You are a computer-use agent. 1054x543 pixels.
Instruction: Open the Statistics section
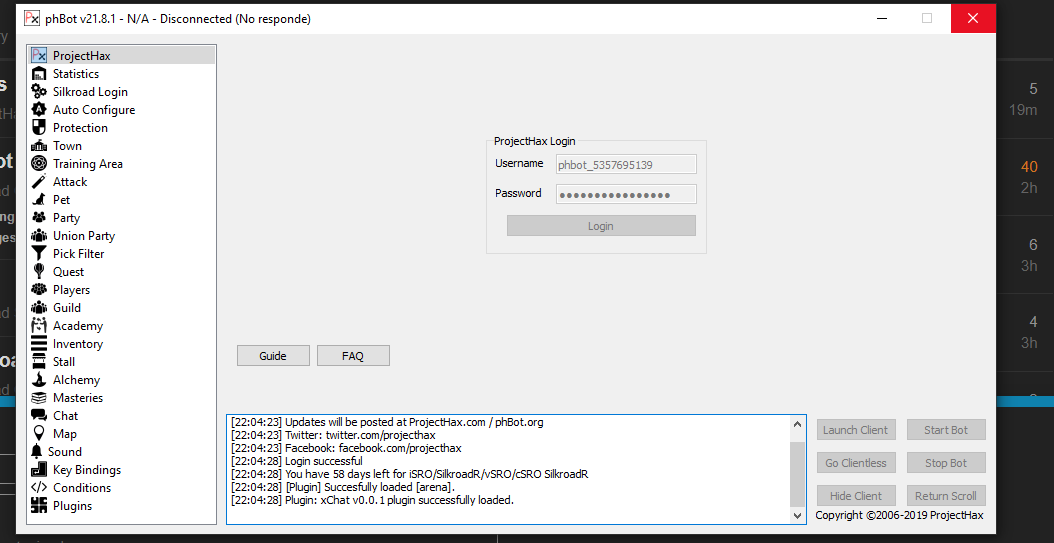[x=76, y=74]
